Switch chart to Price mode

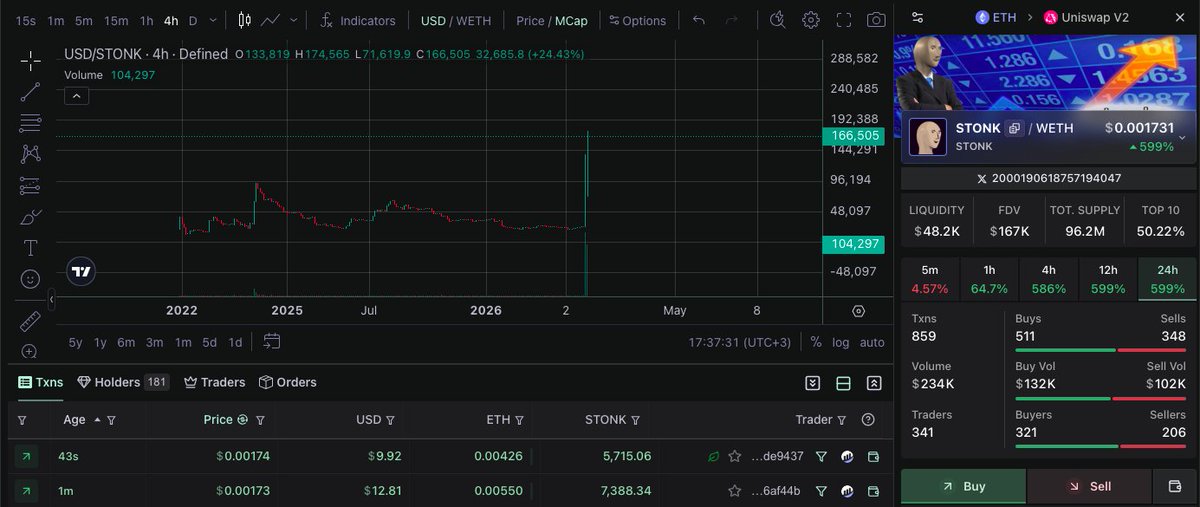530,20
